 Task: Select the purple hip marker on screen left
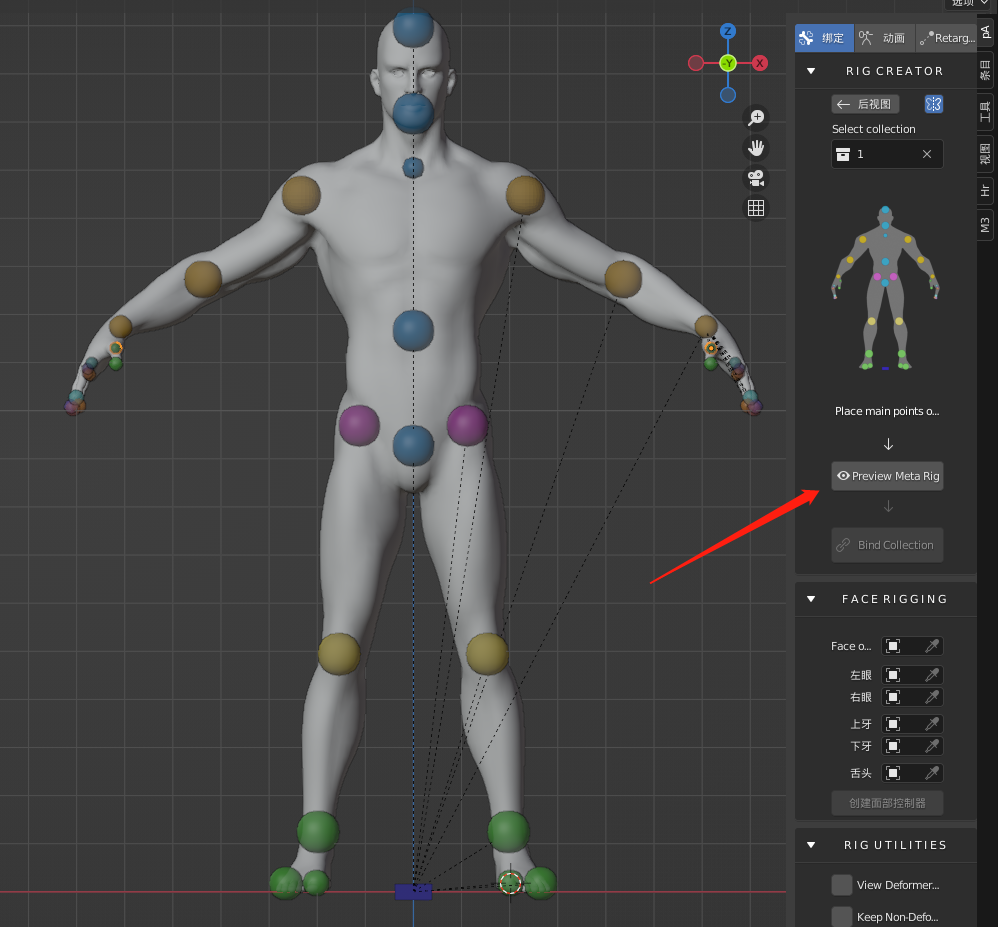pyautogui.click(x=359, y=425)
